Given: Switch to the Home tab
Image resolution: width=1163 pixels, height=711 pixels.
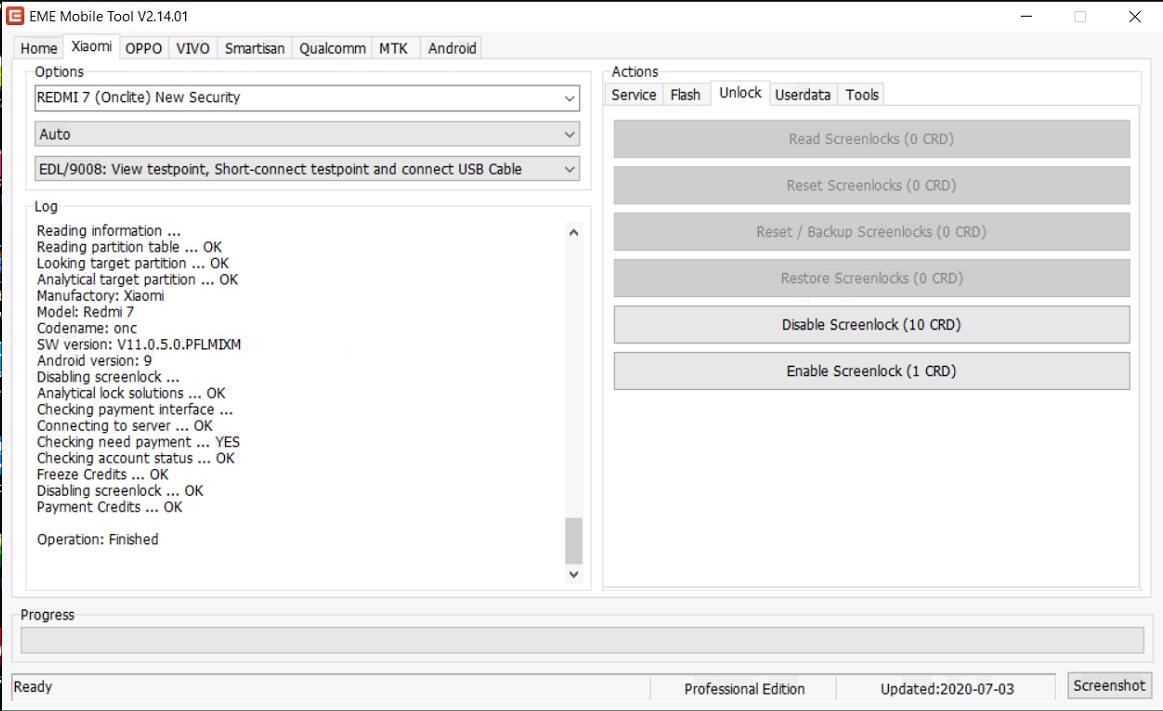Looking at the screenshot, I should [x=39, y=48].
